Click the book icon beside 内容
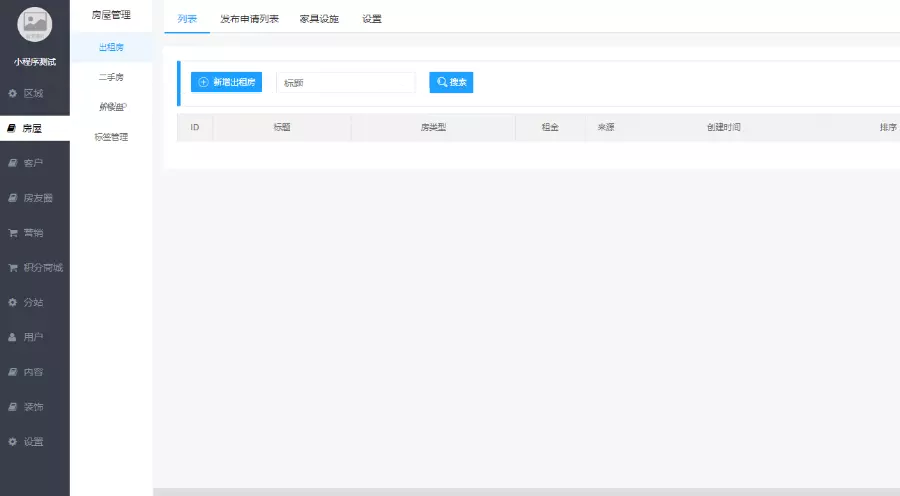The height and width of the screenshot is (496, 900). tap(12, 372)
